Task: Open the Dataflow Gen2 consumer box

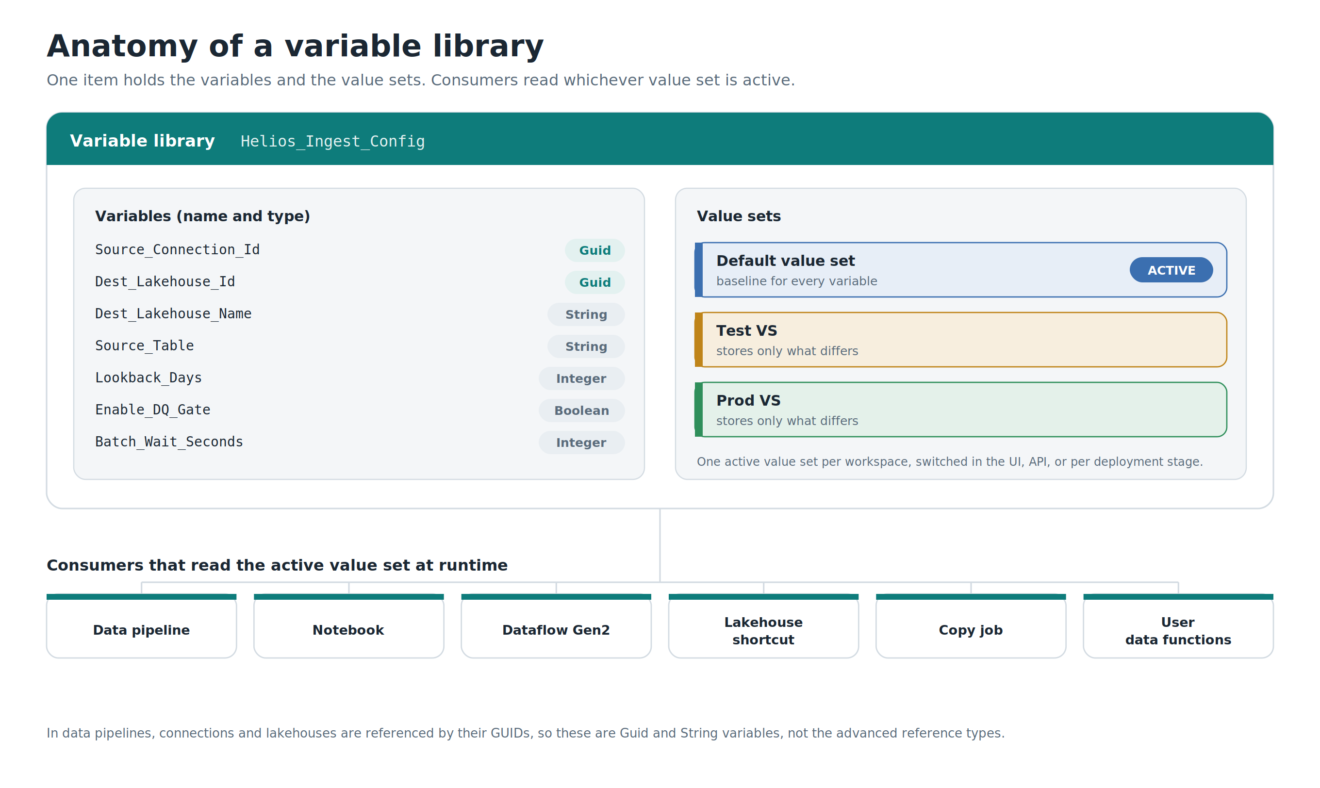Action: tap(556, 626)
